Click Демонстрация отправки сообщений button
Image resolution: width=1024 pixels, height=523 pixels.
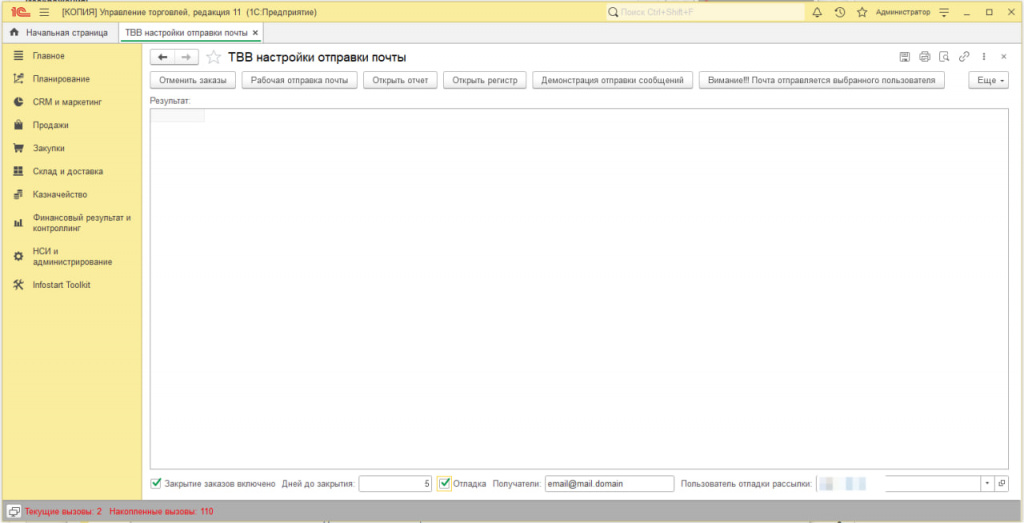coord(613,80)
